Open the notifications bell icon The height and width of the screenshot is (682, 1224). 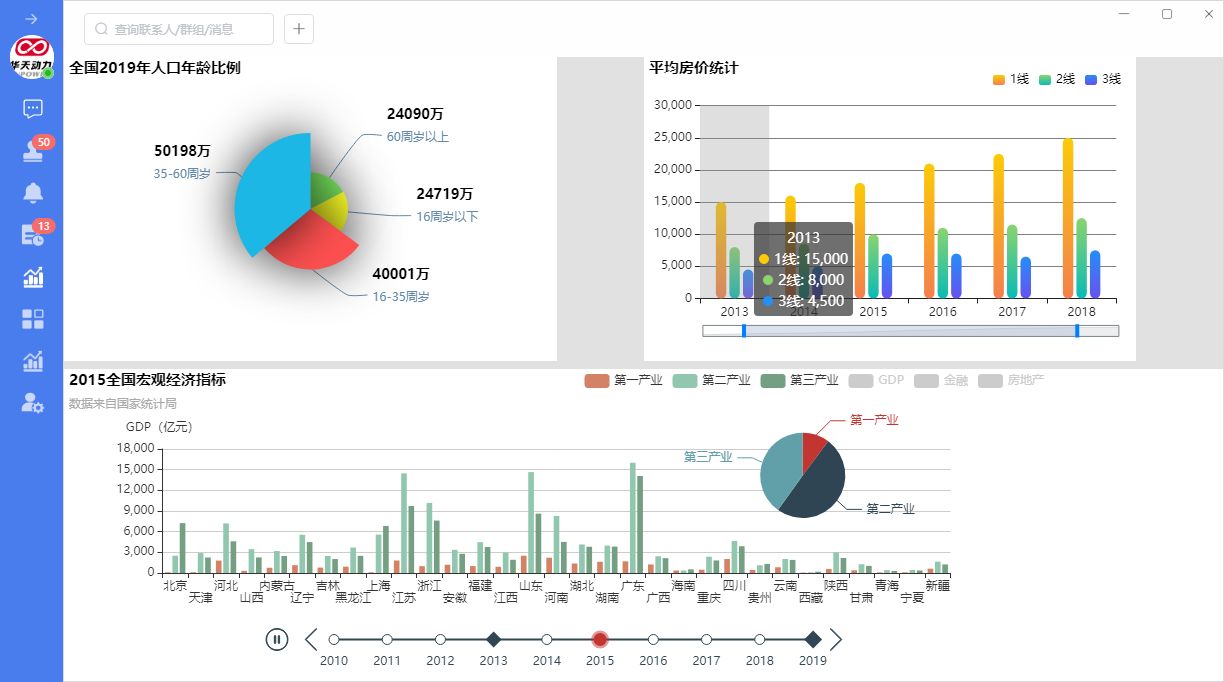point(32,193)
